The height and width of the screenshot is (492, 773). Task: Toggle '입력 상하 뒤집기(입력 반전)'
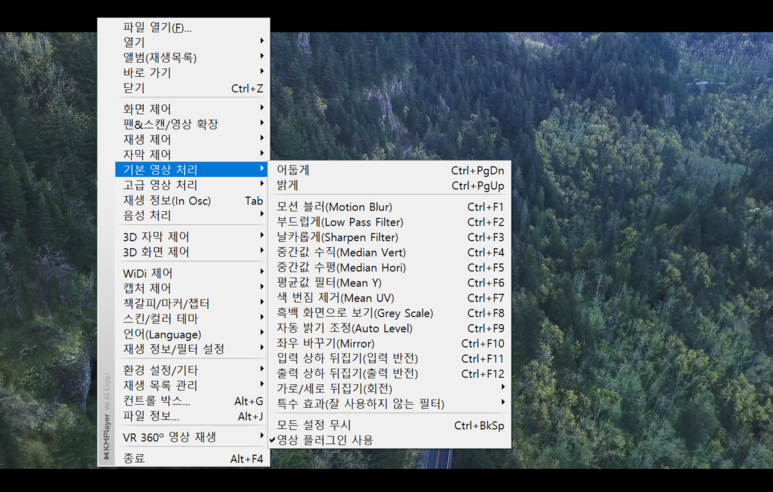point(389,358)
